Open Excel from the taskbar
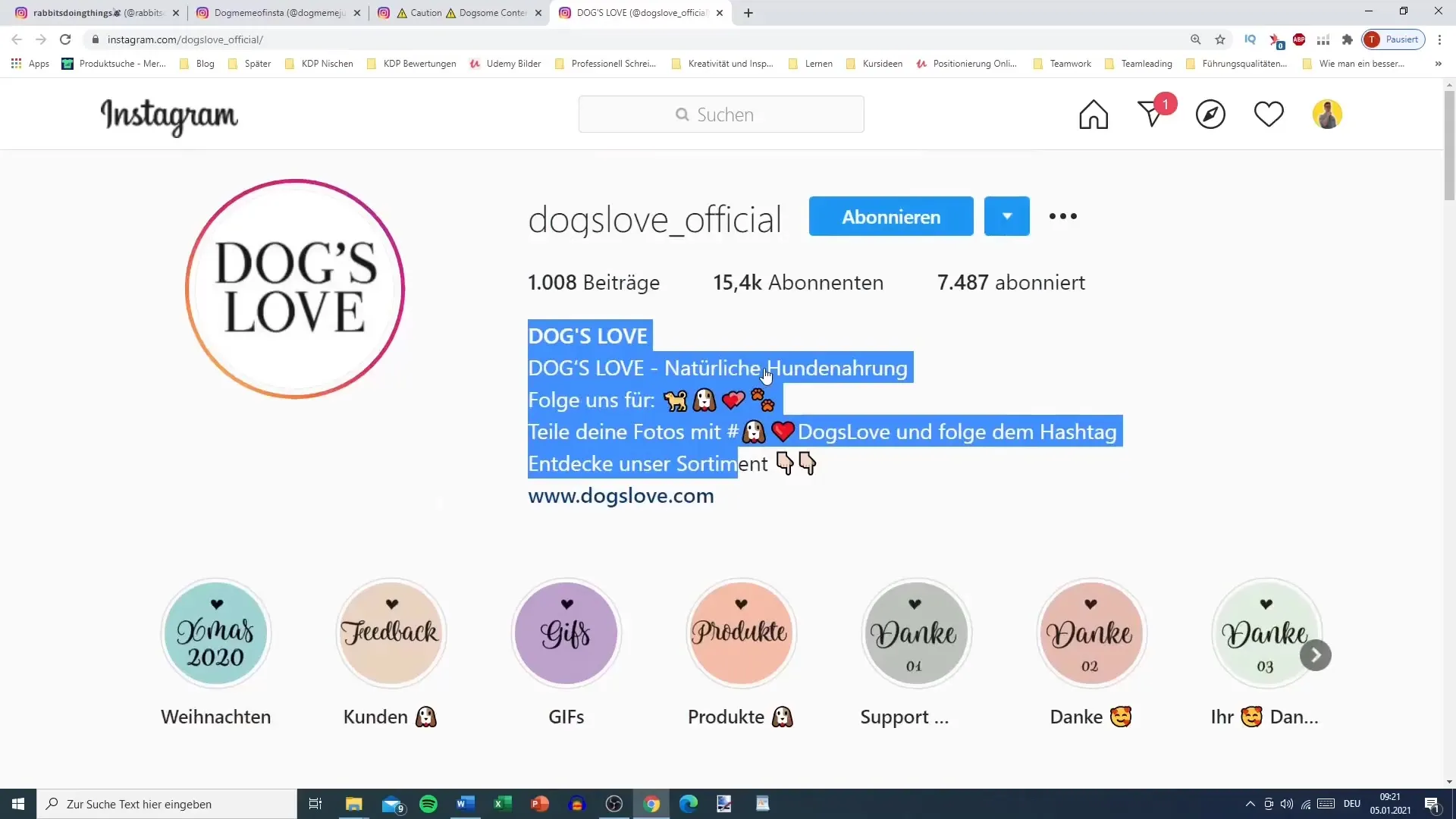 [503, 804]
